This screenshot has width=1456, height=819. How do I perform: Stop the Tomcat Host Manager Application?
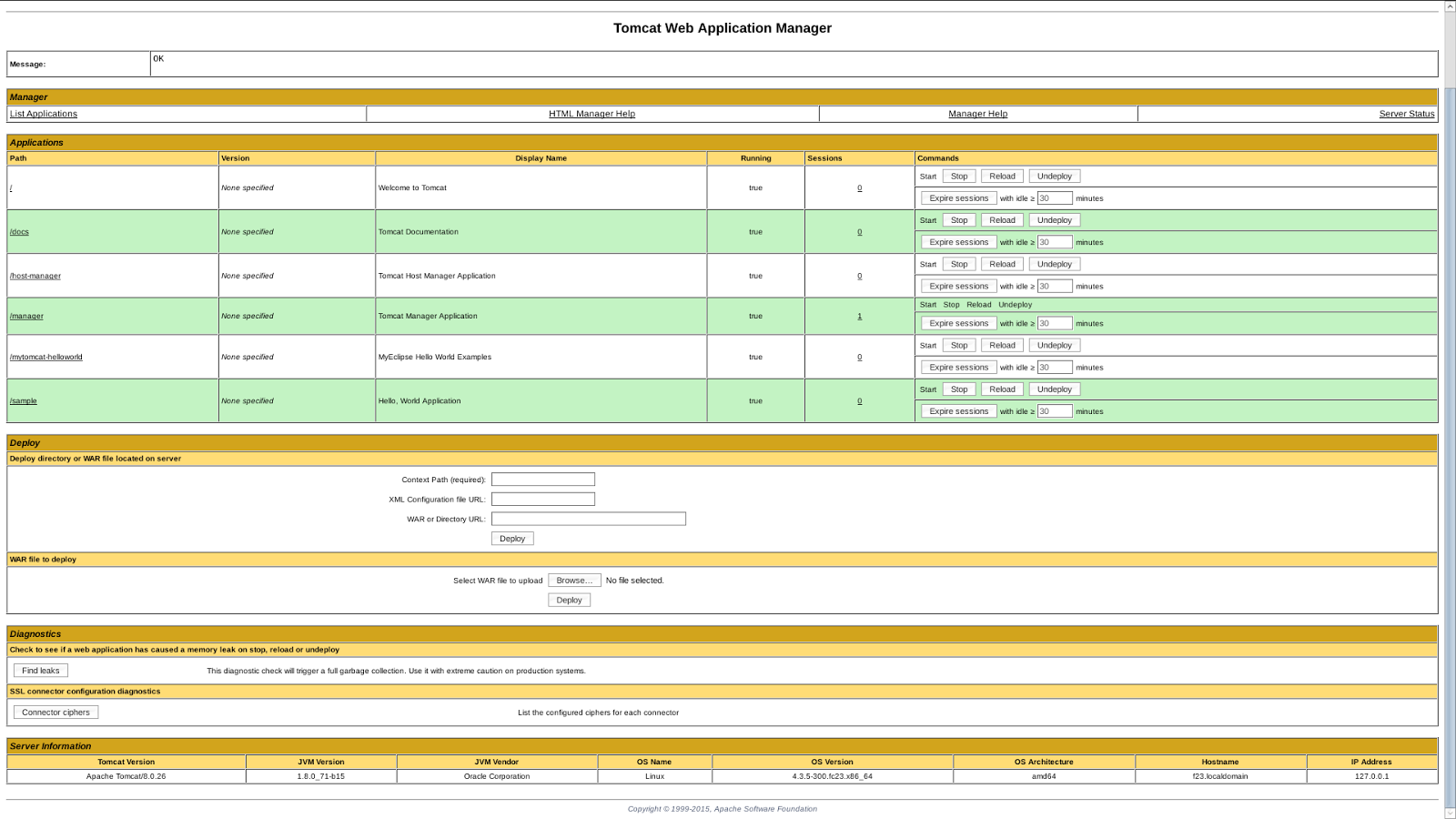click(x=959, y=264)
